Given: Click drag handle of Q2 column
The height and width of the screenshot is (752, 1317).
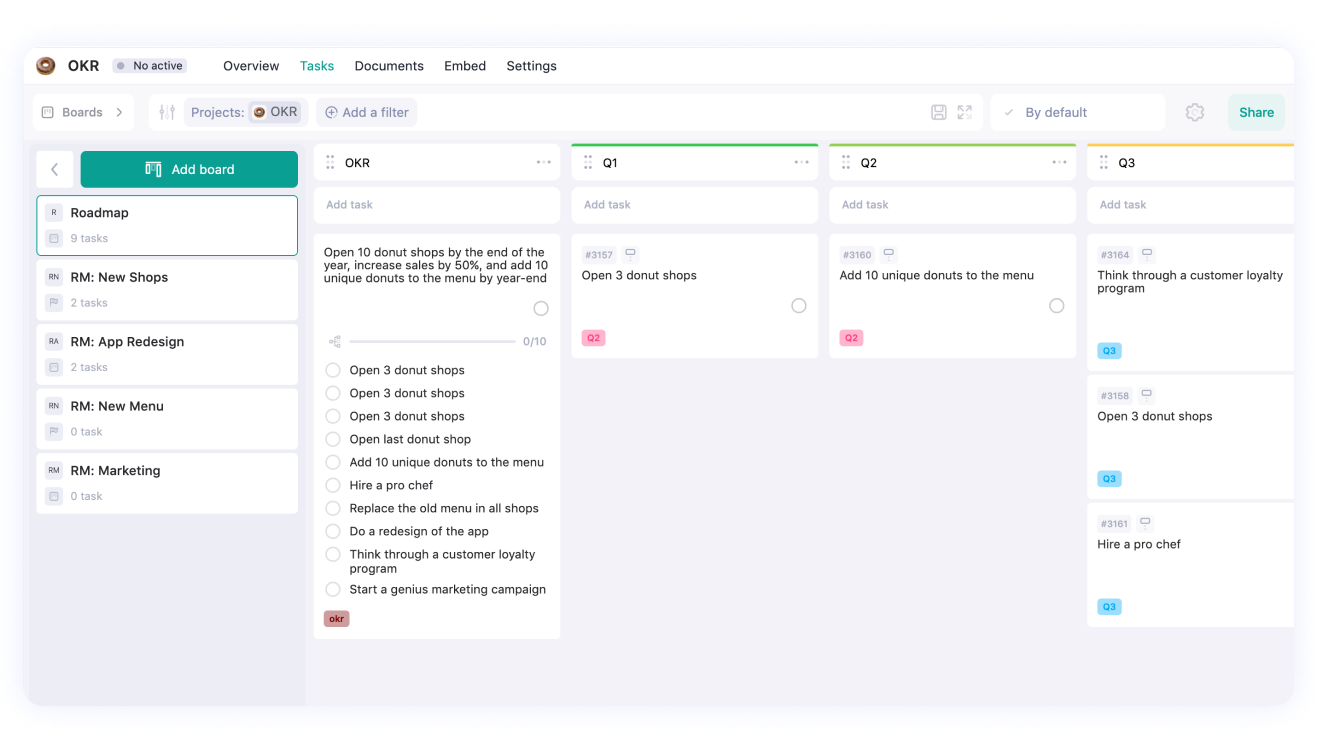Looking at the screenshot, I should (x=847, y=162).
